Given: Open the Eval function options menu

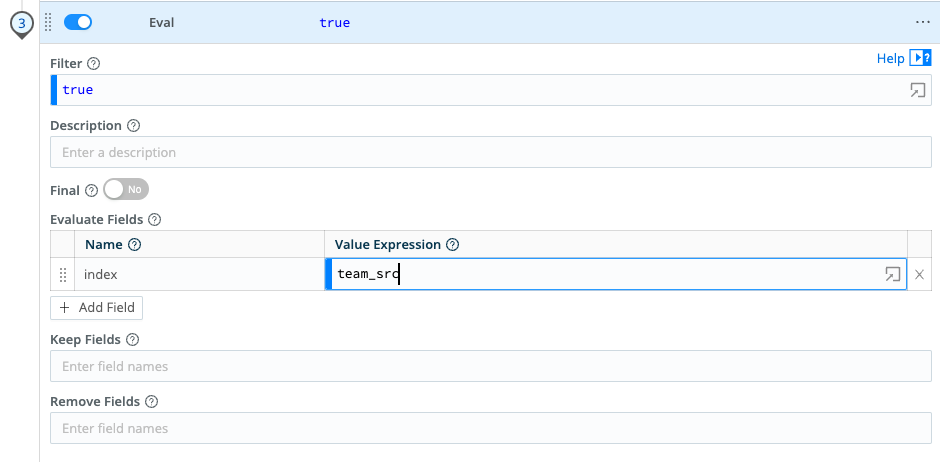Looking at the screenshot, I should 922,22.
